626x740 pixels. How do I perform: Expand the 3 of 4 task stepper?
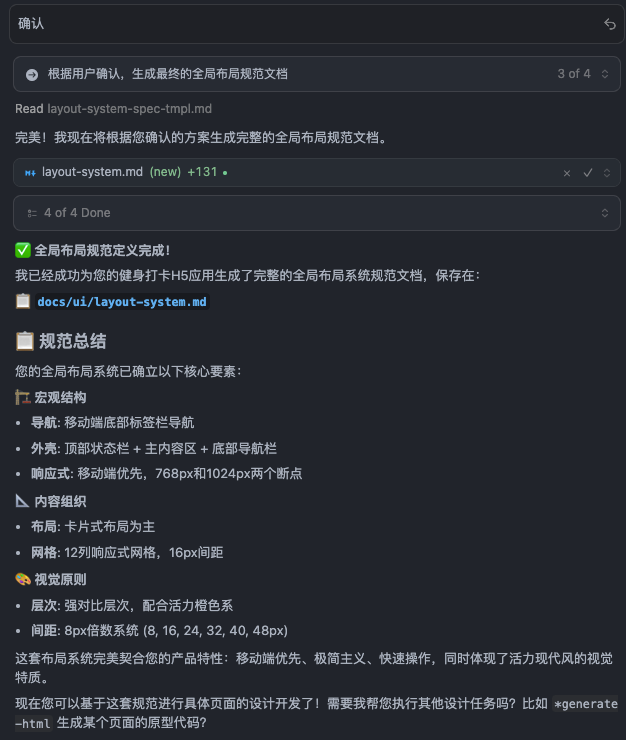pos(605,74)
